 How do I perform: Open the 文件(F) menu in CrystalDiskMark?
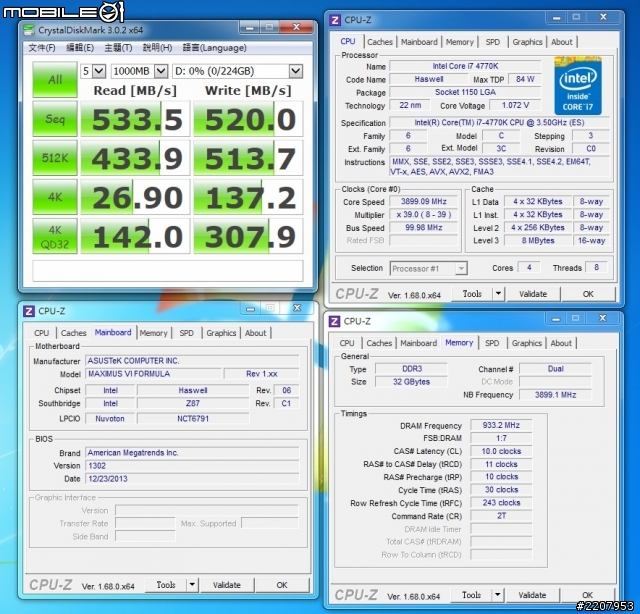42,48
